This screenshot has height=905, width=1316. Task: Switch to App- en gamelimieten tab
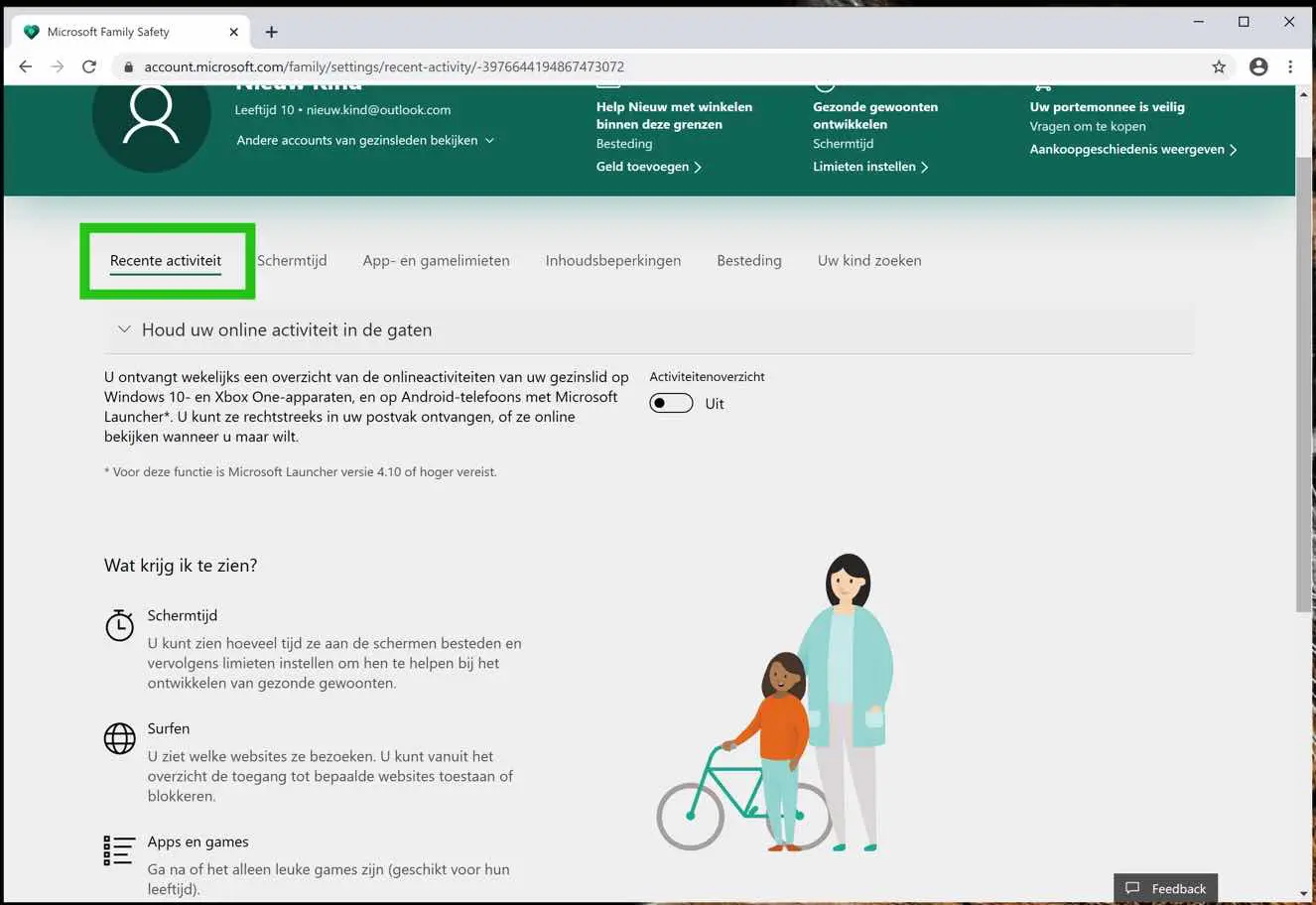tap(436, 261)
